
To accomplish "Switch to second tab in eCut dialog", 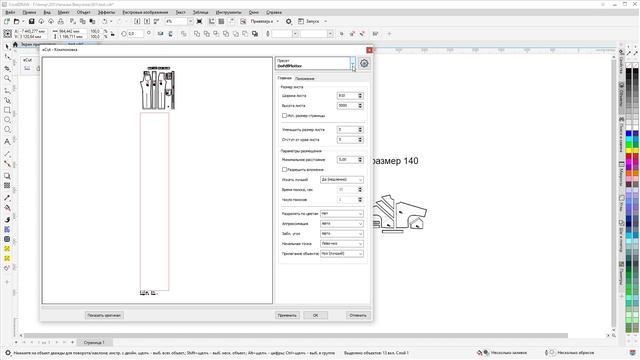I will coord(304,78).
